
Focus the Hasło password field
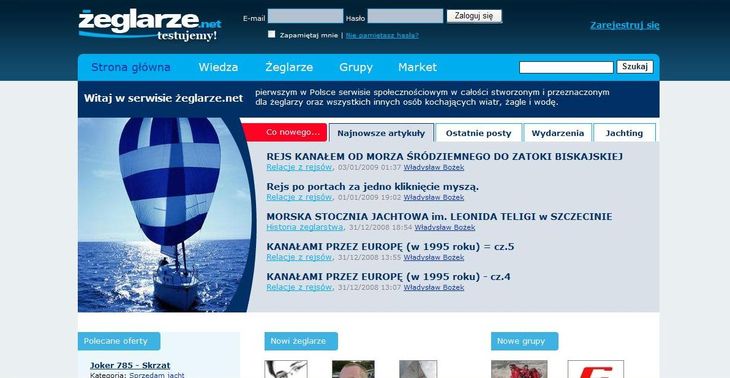pos(405,16)
